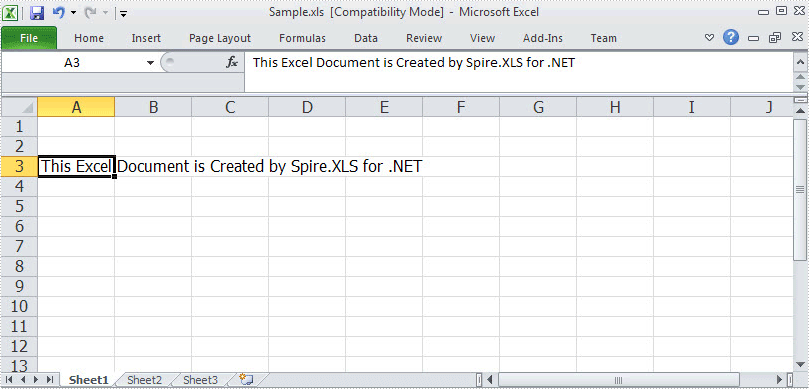Image resolution: width=809 pixels, height=389 pixels.
Task: Click the horizontal split box above vertical scrollbar
Action: [800, 100]
